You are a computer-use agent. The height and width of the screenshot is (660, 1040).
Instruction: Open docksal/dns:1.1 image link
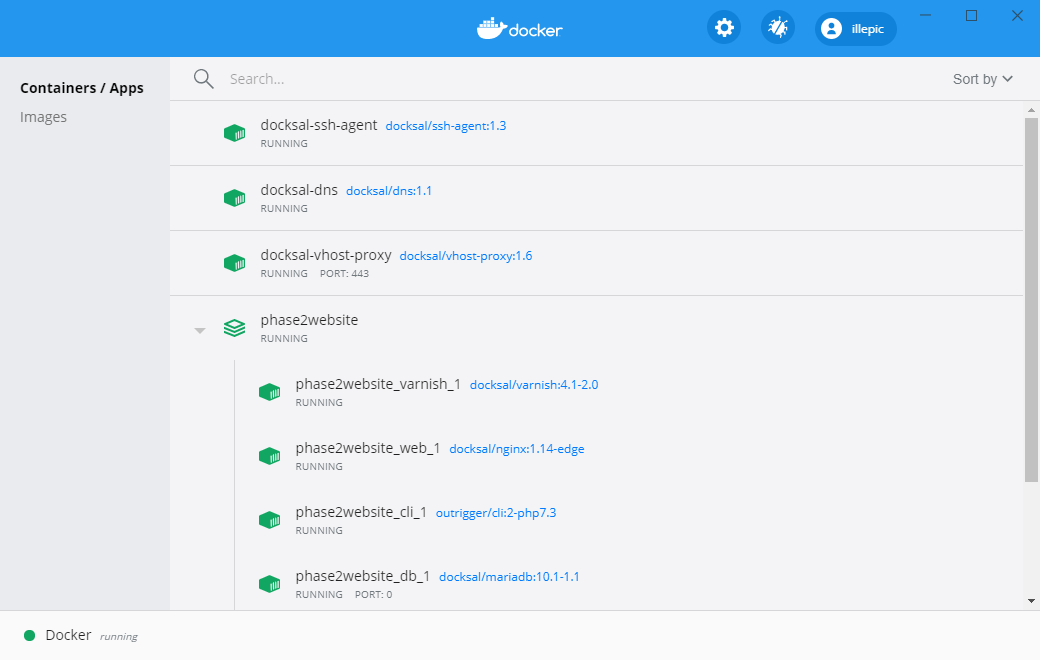click(389, 190)
